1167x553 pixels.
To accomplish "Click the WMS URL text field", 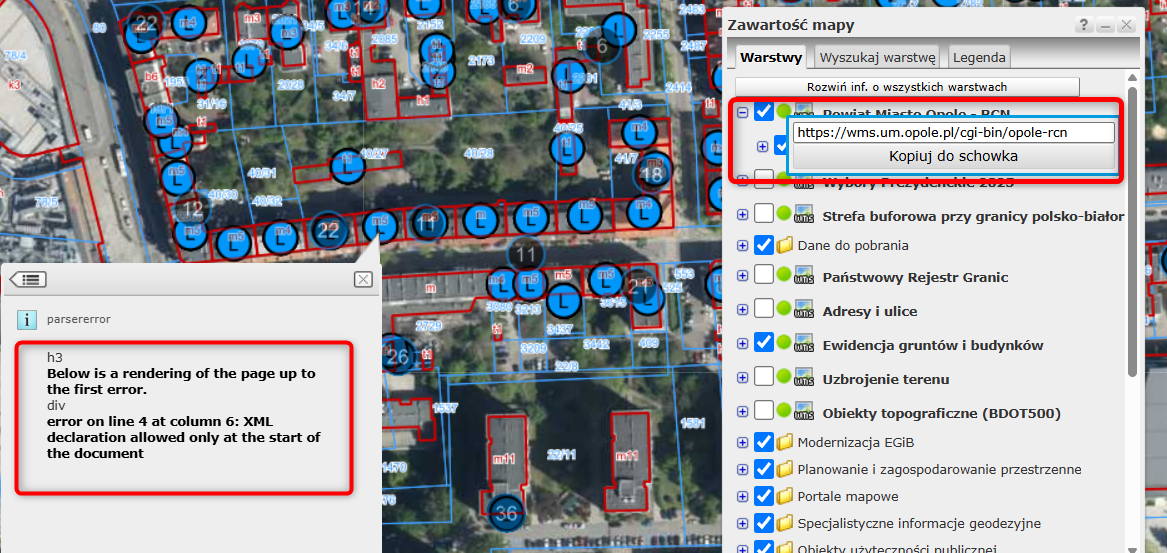I will [x=953, y=132].
